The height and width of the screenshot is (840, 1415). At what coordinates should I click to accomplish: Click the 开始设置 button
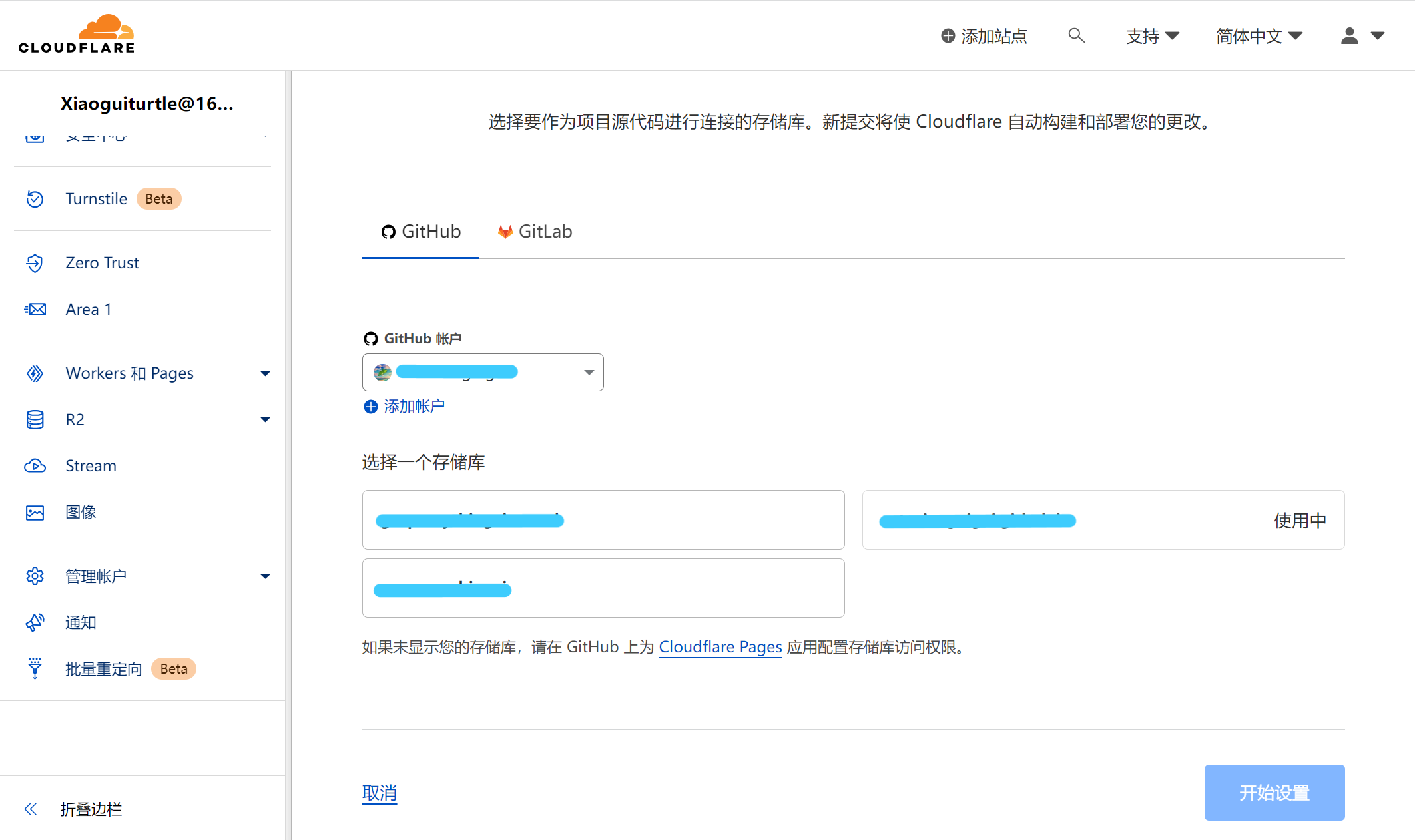click(x=1274, y=793)
